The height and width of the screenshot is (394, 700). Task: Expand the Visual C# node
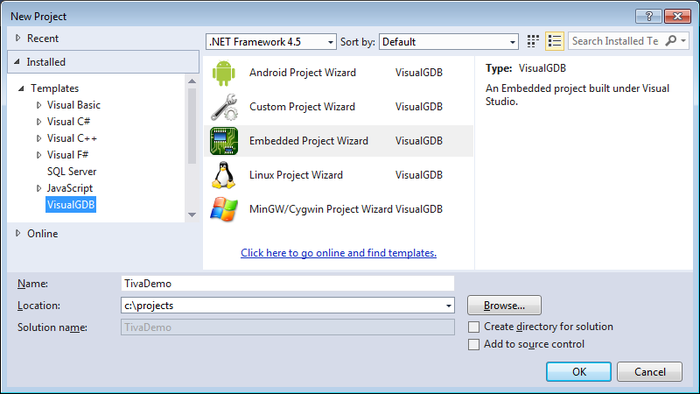click(x=39, y=122)
